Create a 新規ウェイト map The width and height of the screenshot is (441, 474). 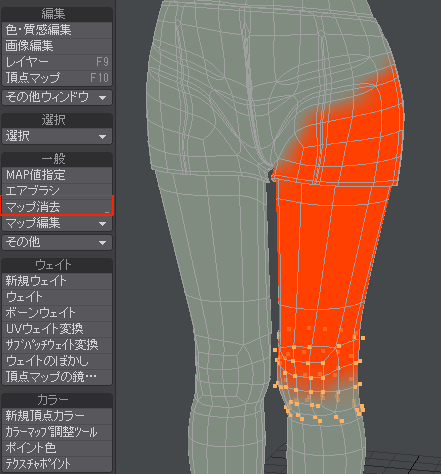point(57,281)
